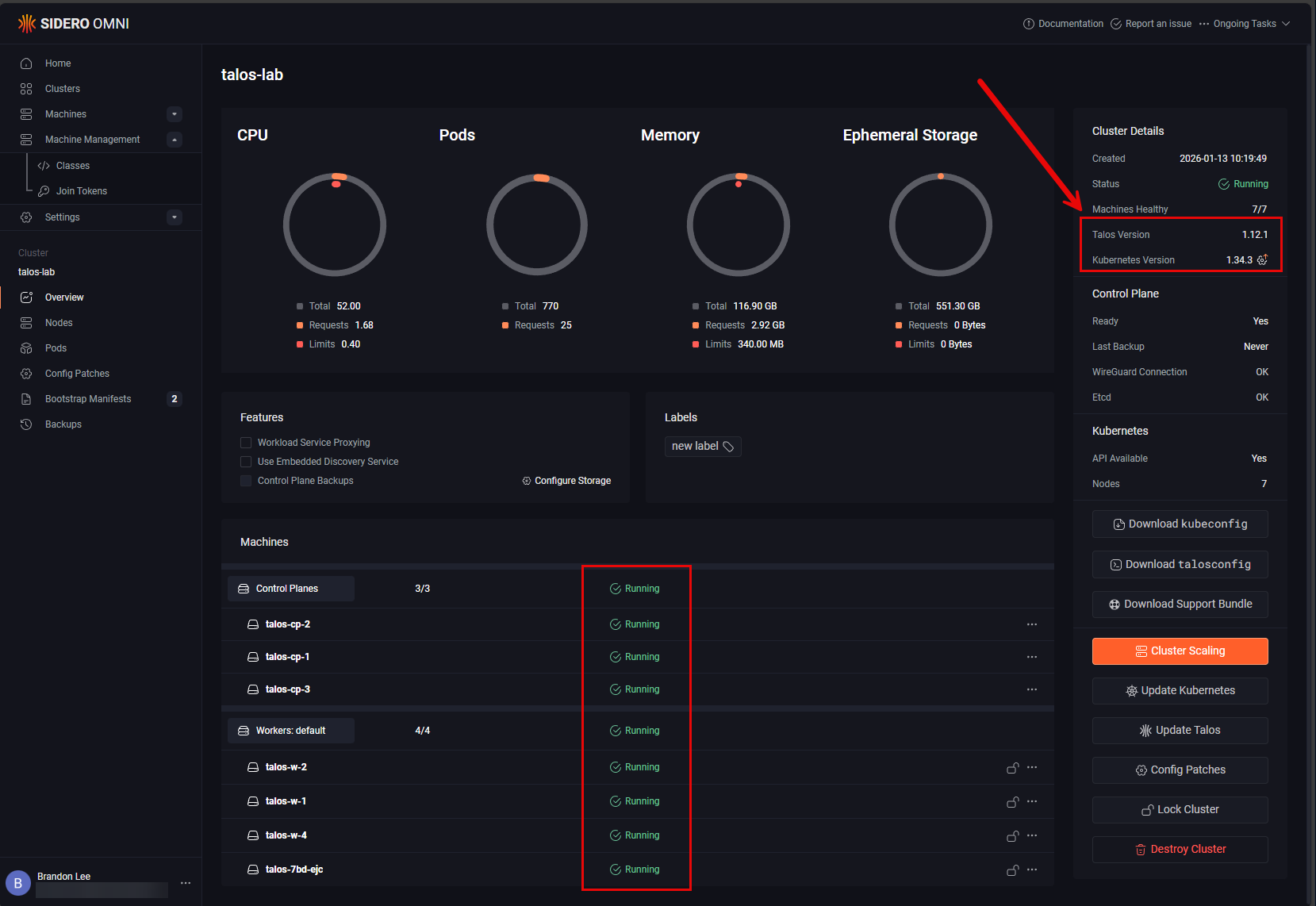Click the Join Tokens key icon
Screen dimensions: 1316x906
tap(44, 191)
